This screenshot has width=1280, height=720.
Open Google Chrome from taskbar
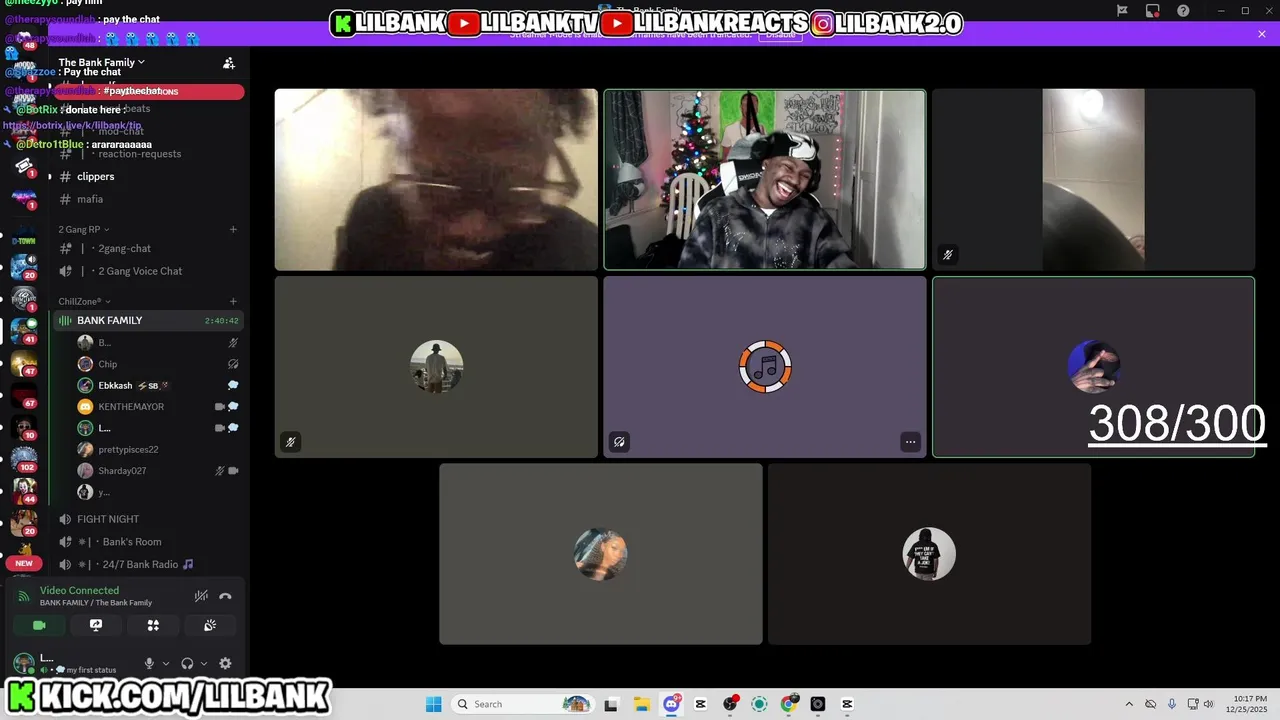[x=789, y=704]
